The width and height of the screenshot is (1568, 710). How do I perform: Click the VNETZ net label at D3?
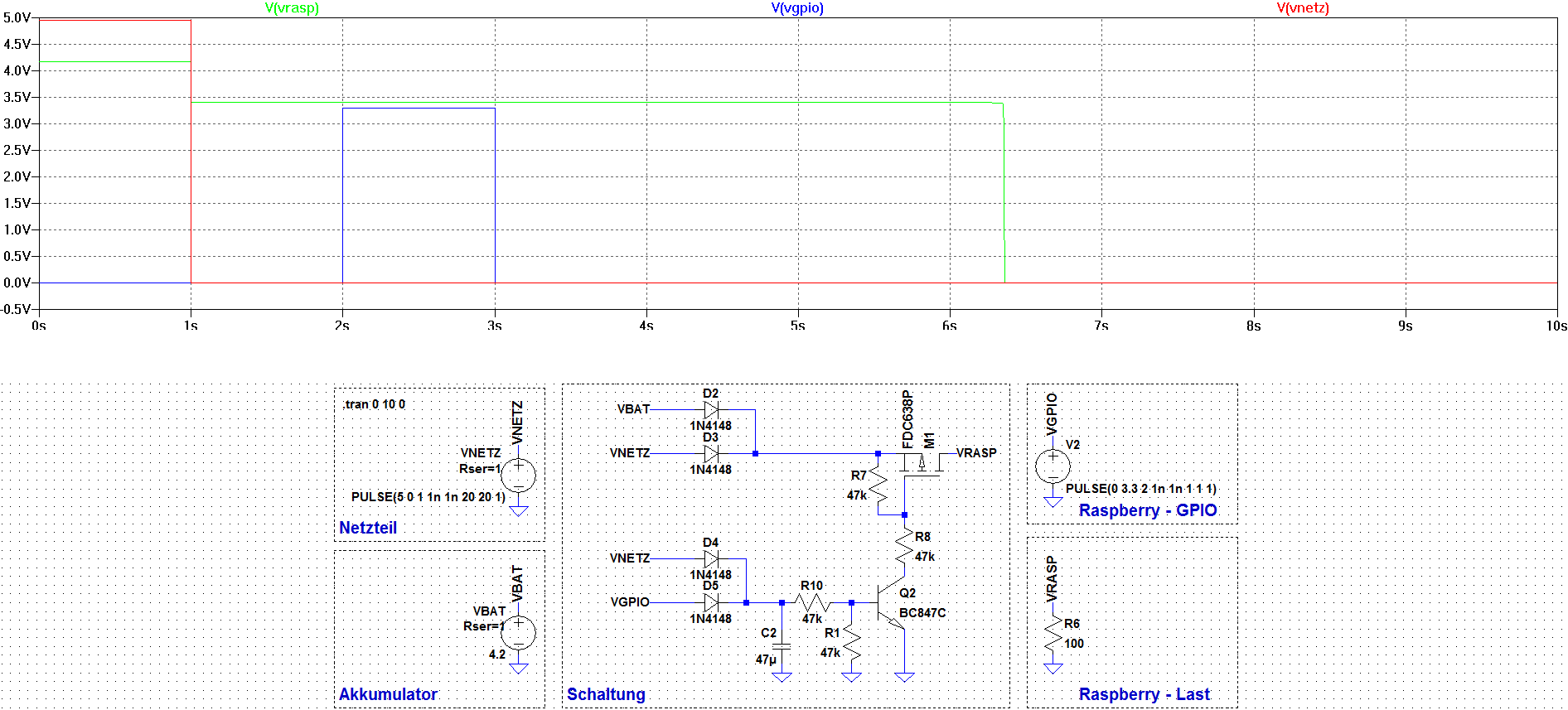630,453
